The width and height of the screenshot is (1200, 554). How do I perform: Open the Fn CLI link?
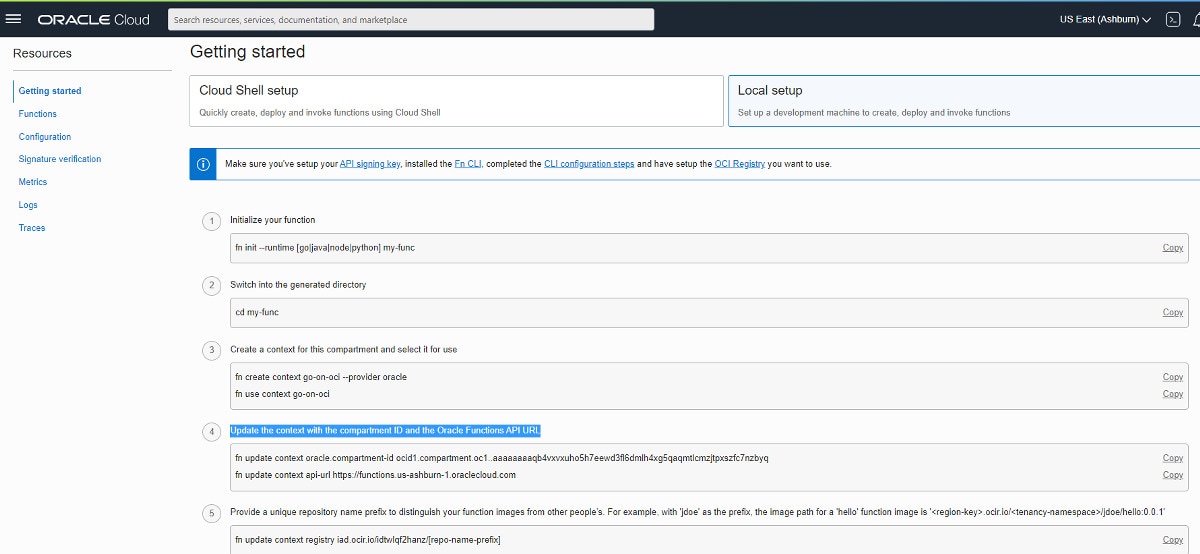pyautogui.click(x=468, y=164)
